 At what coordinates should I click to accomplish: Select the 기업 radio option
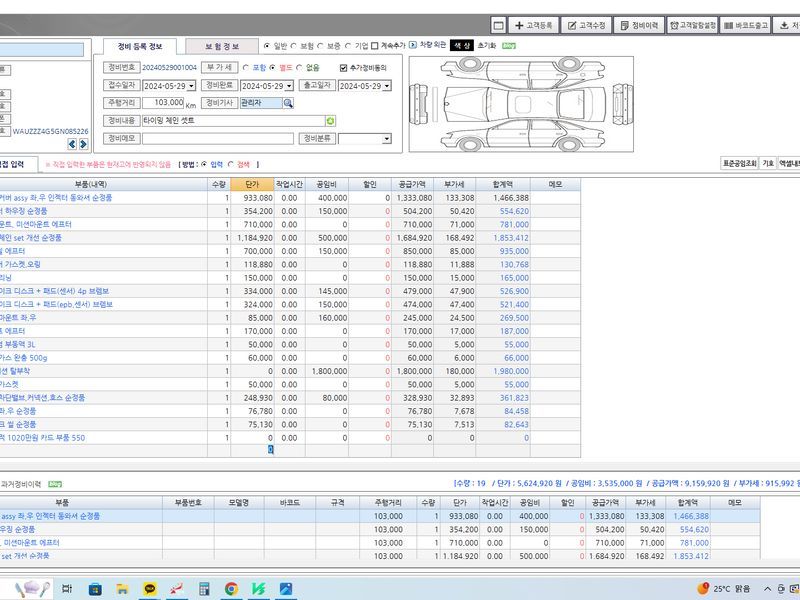(x=348, y=46)
